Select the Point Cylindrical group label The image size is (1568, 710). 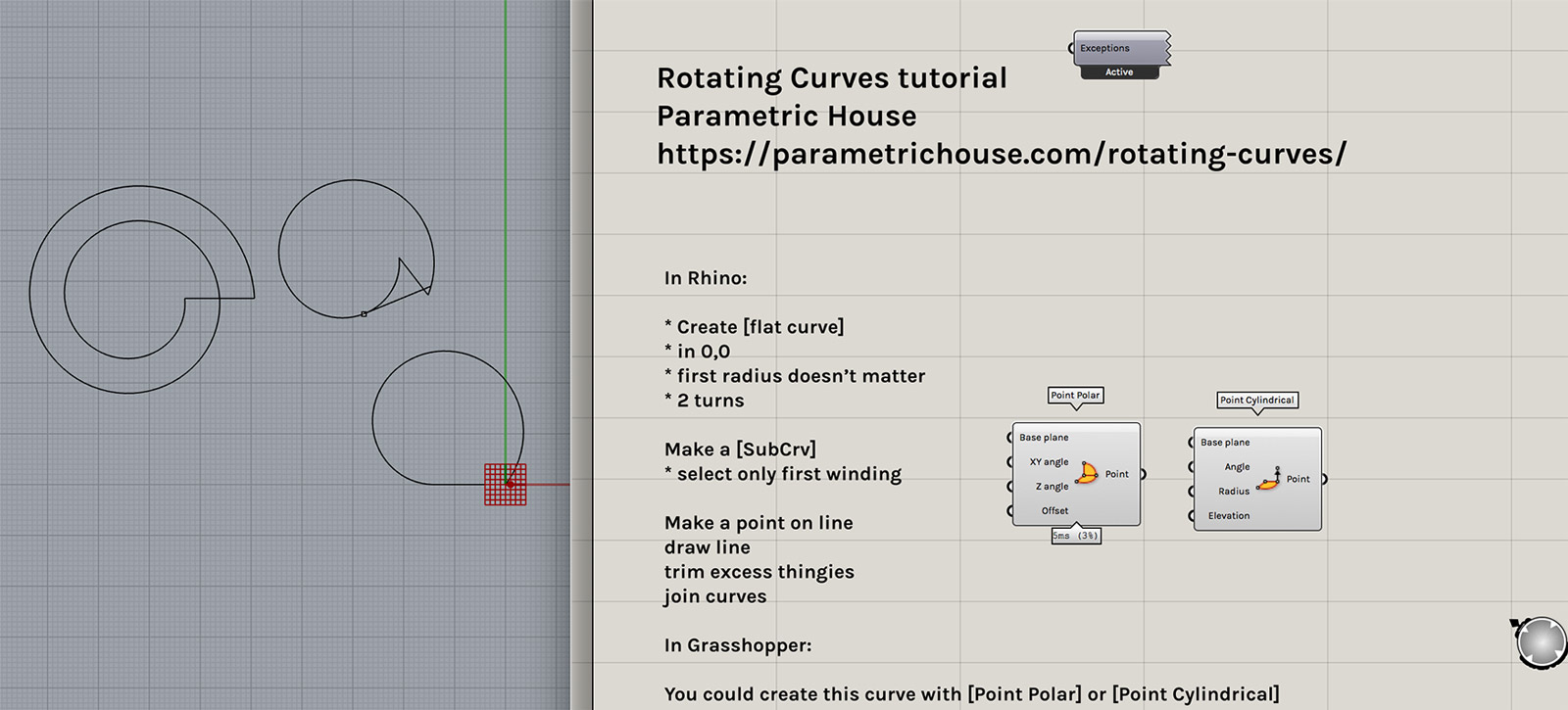click(1257, 400)
